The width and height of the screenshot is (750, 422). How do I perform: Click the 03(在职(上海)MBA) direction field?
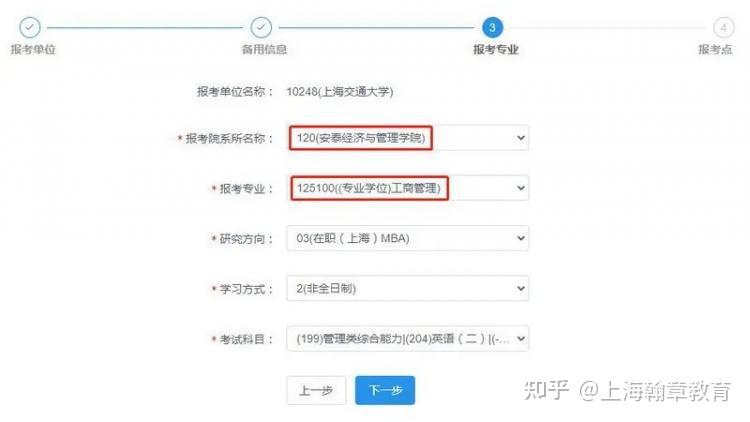tap(408, 238)
